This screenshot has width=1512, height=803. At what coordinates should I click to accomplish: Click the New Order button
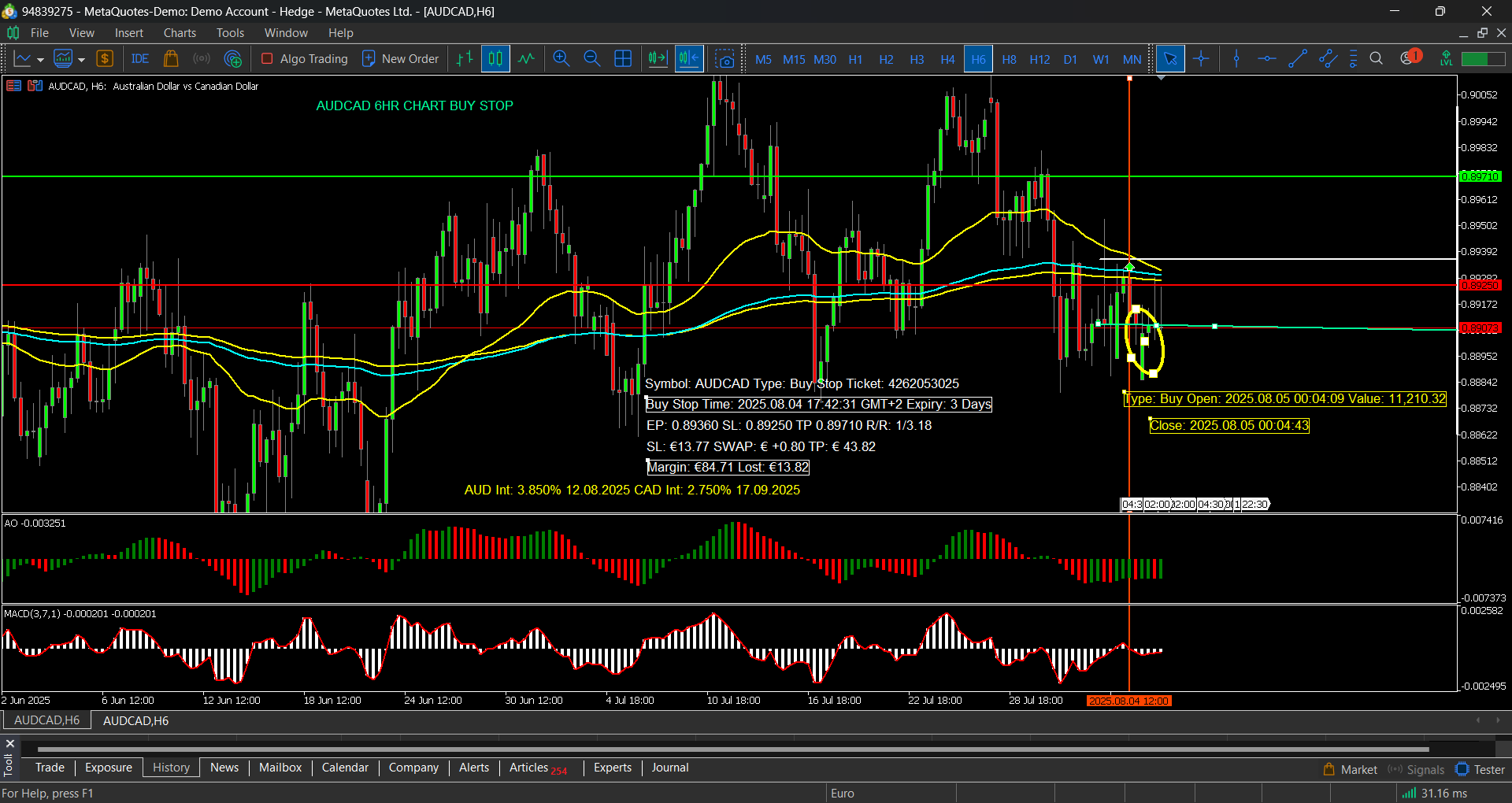400,59
